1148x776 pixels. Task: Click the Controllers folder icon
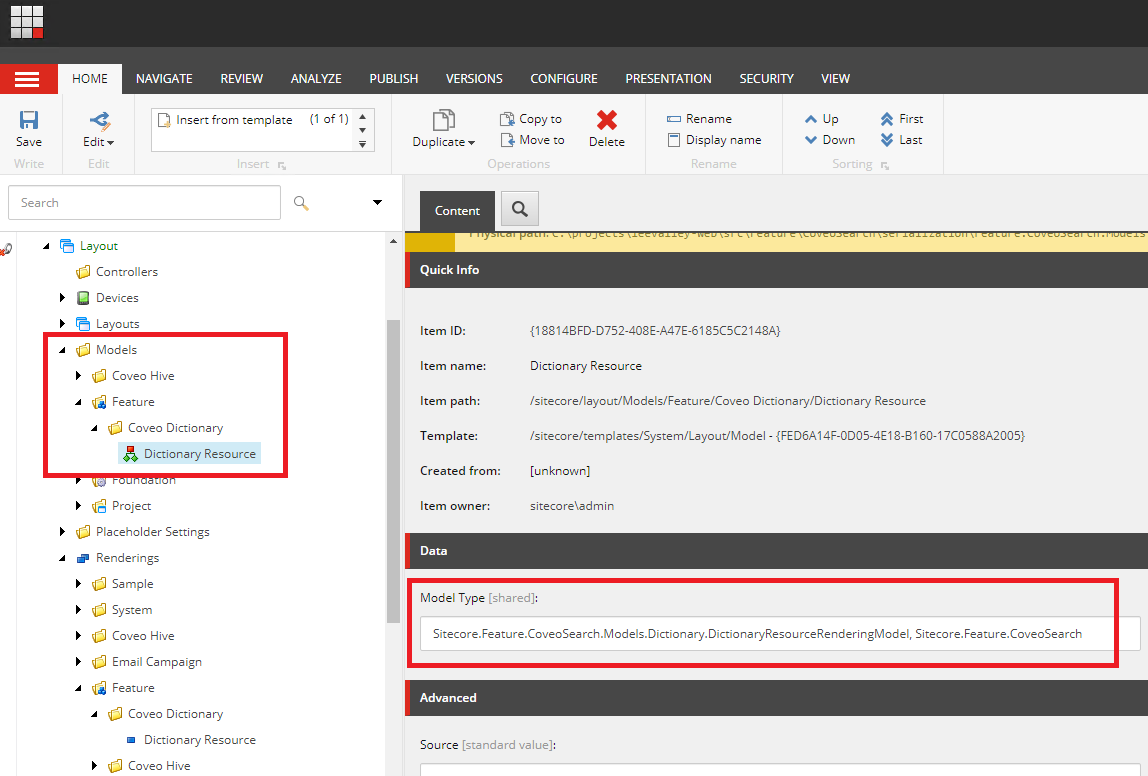(x=83, y=272)
